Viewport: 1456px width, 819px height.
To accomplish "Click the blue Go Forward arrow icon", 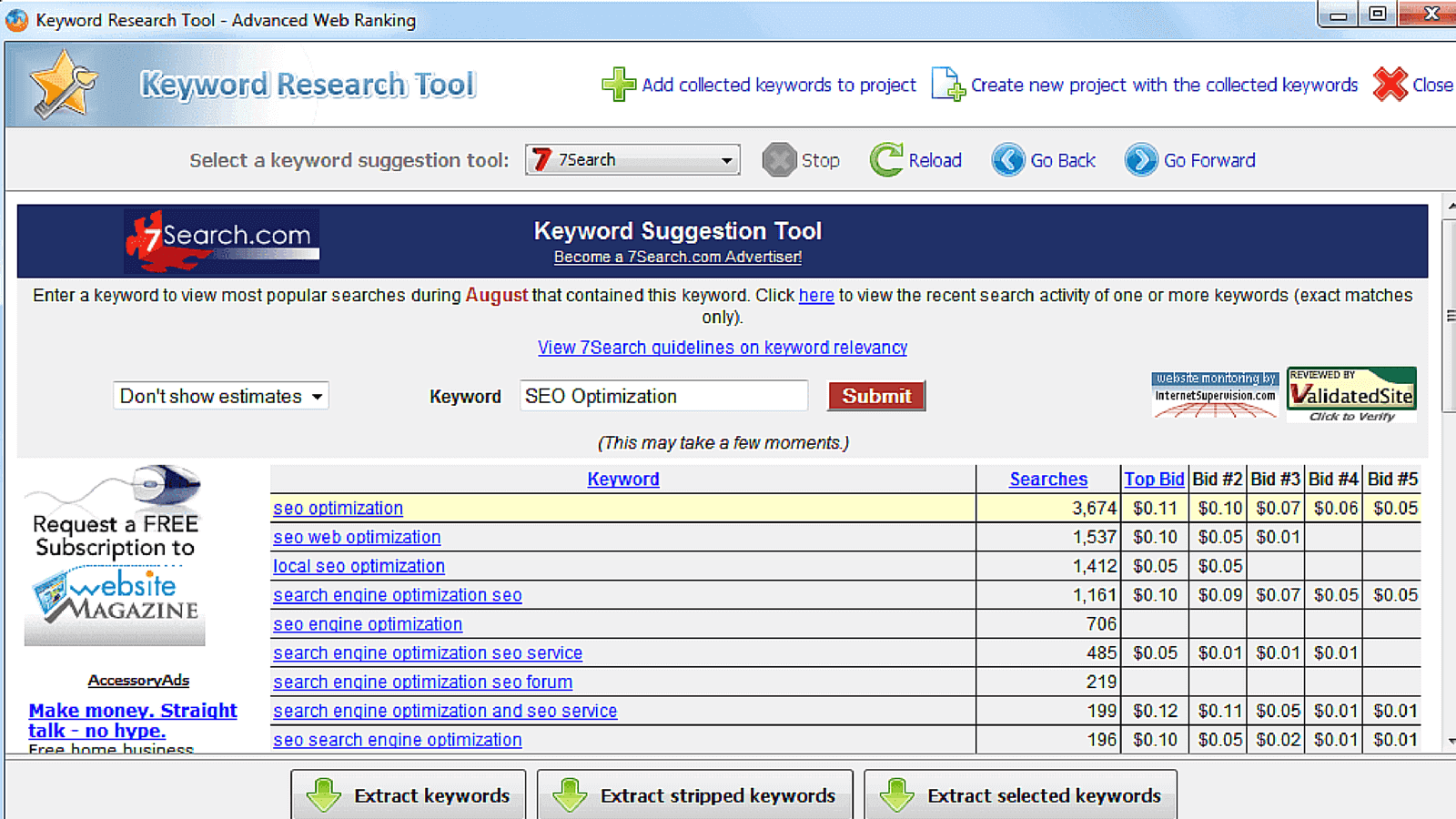I will 1140,160.
